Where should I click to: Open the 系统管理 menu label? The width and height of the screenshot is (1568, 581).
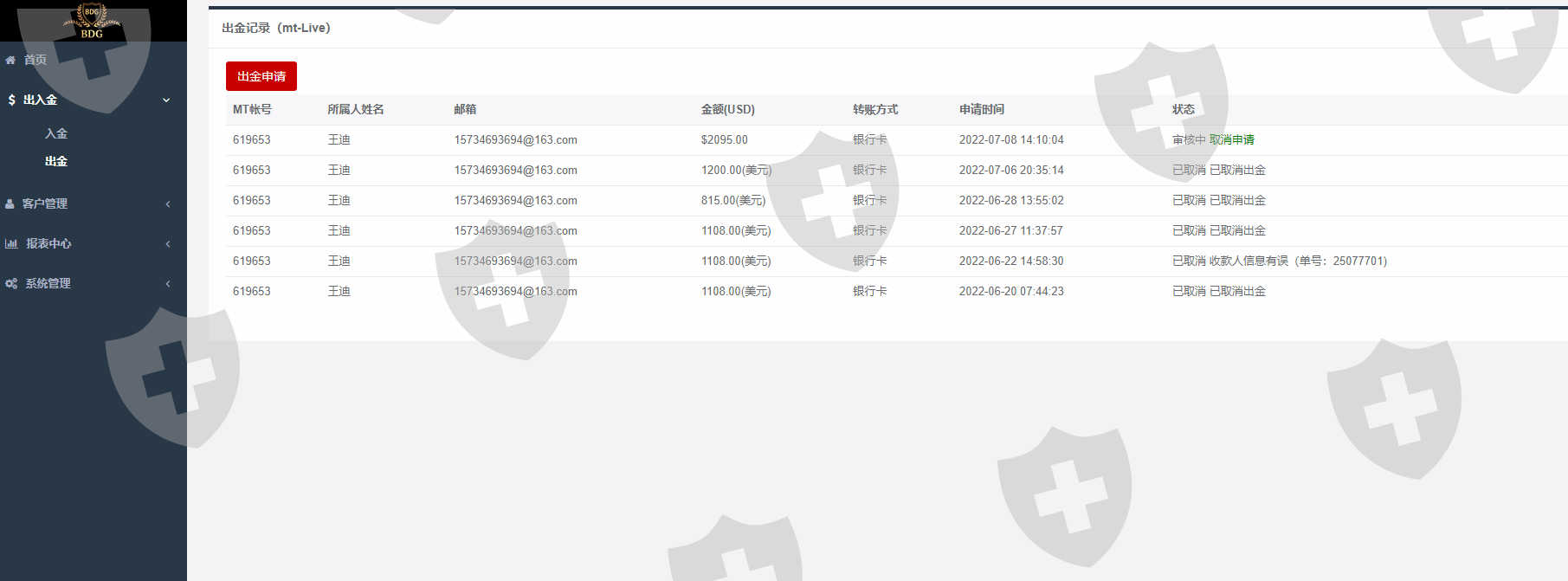point(48,284)
